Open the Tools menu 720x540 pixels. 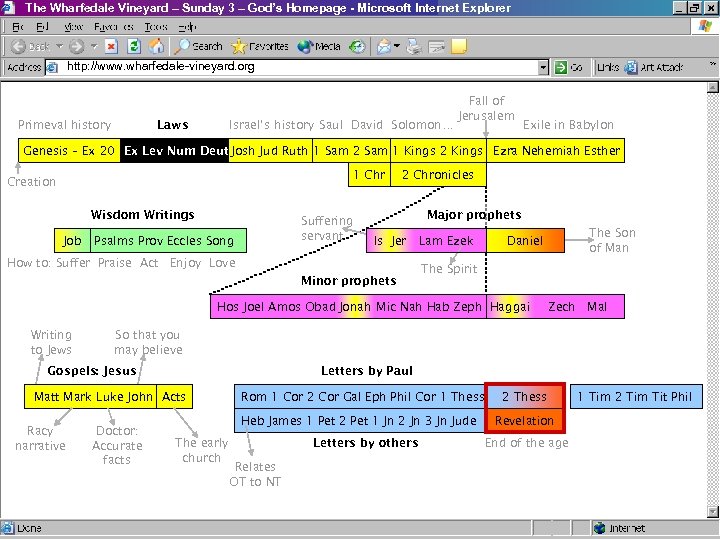tap(156, 27)
